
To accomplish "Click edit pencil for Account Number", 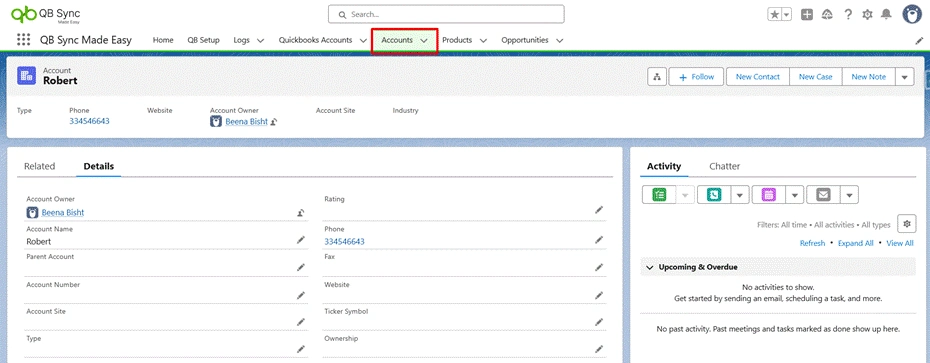I will [x=301, y=295].
